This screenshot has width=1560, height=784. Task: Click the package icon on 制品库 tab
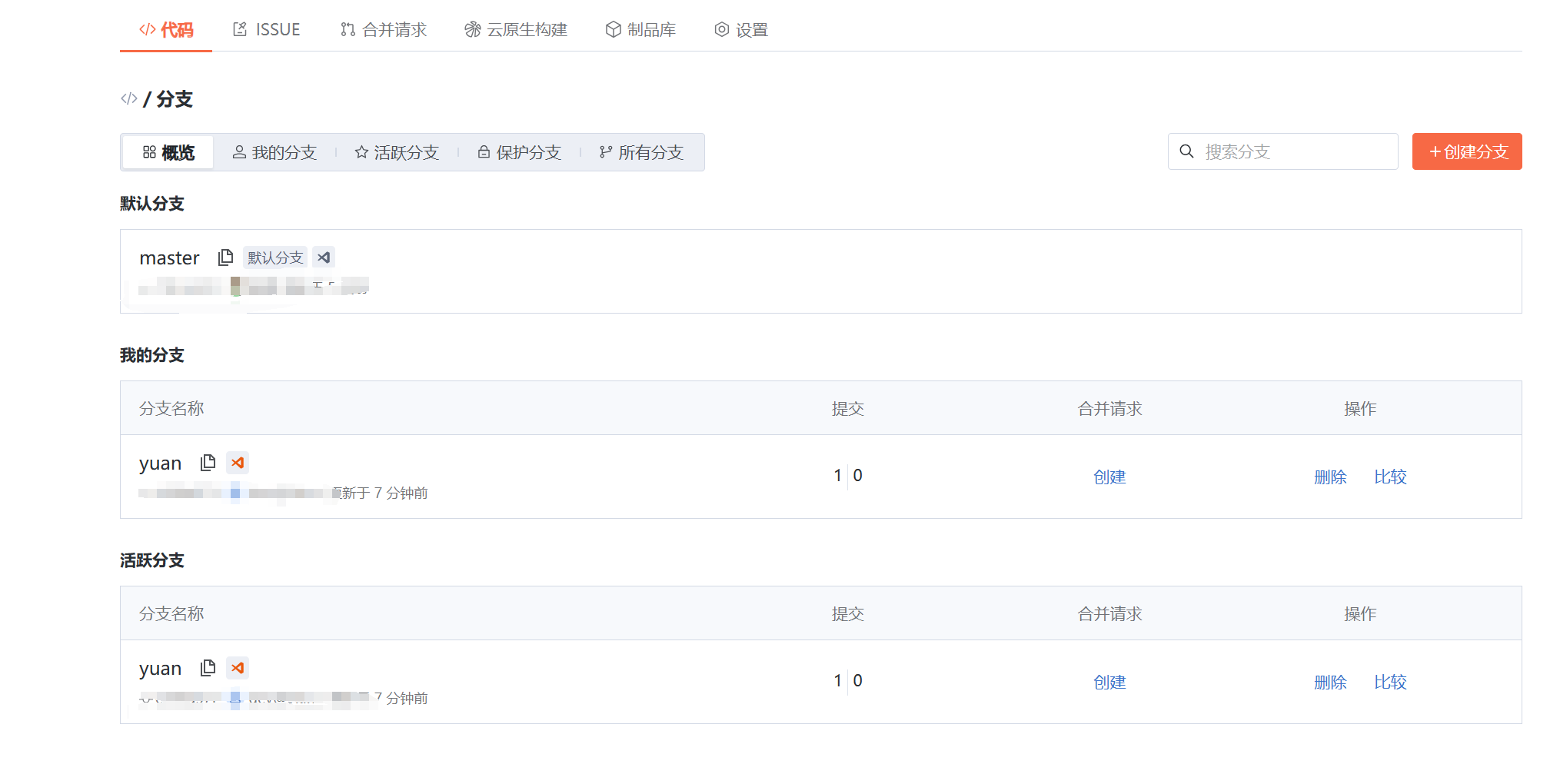[x=612, y=28]
